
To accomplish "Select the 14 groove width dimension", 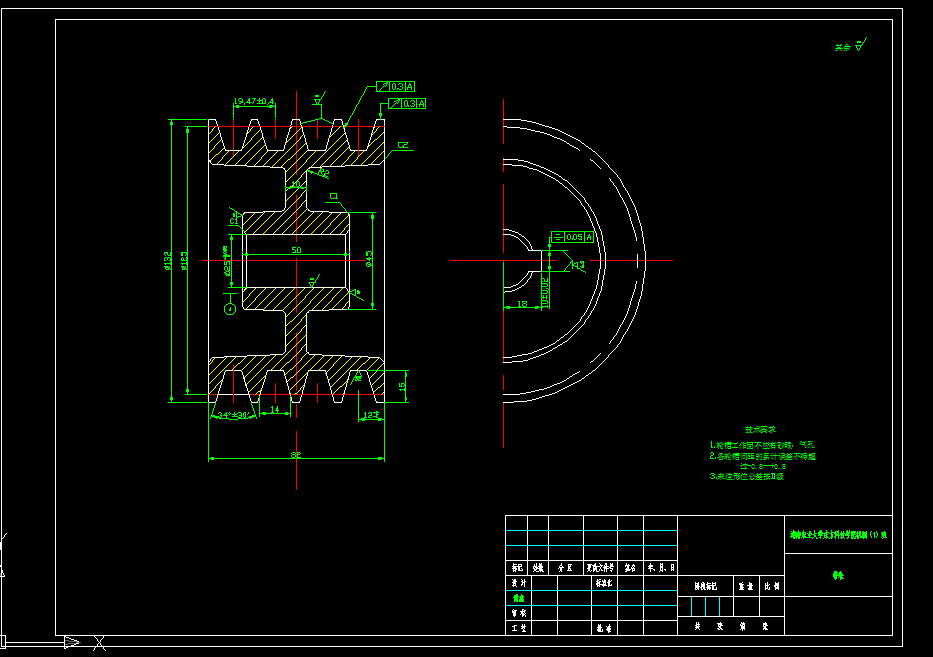I will pos(275,409).
